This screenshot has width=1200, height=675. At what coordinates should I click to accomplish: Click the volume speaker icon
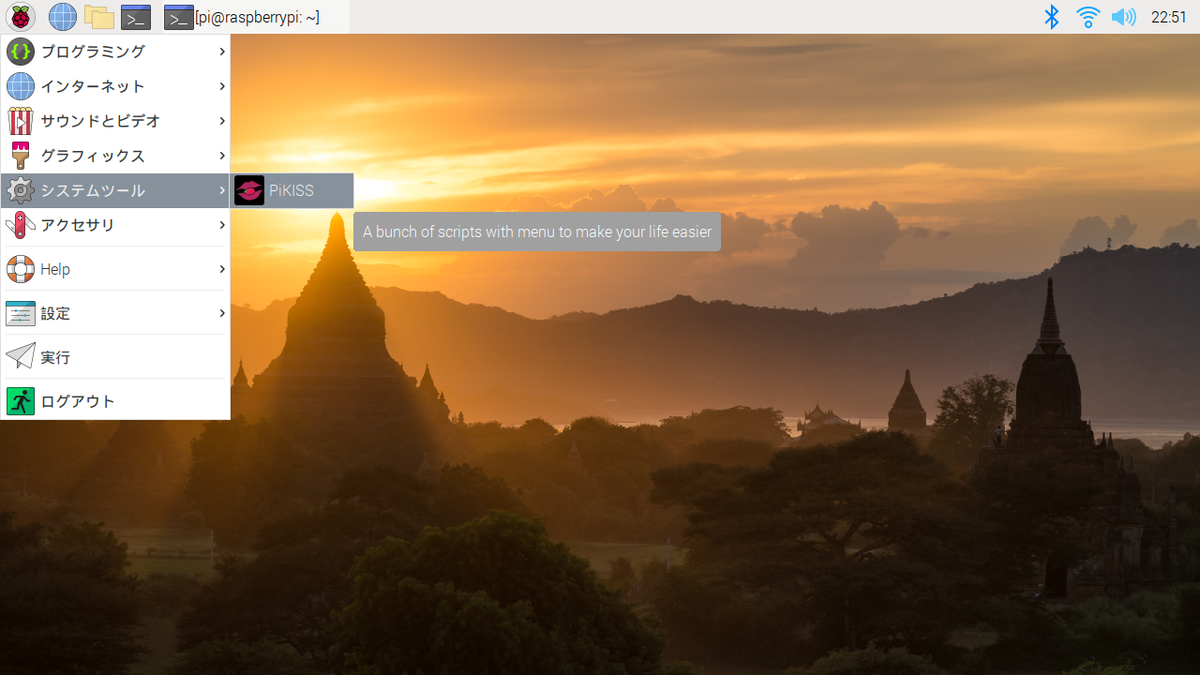(1123, 16)
